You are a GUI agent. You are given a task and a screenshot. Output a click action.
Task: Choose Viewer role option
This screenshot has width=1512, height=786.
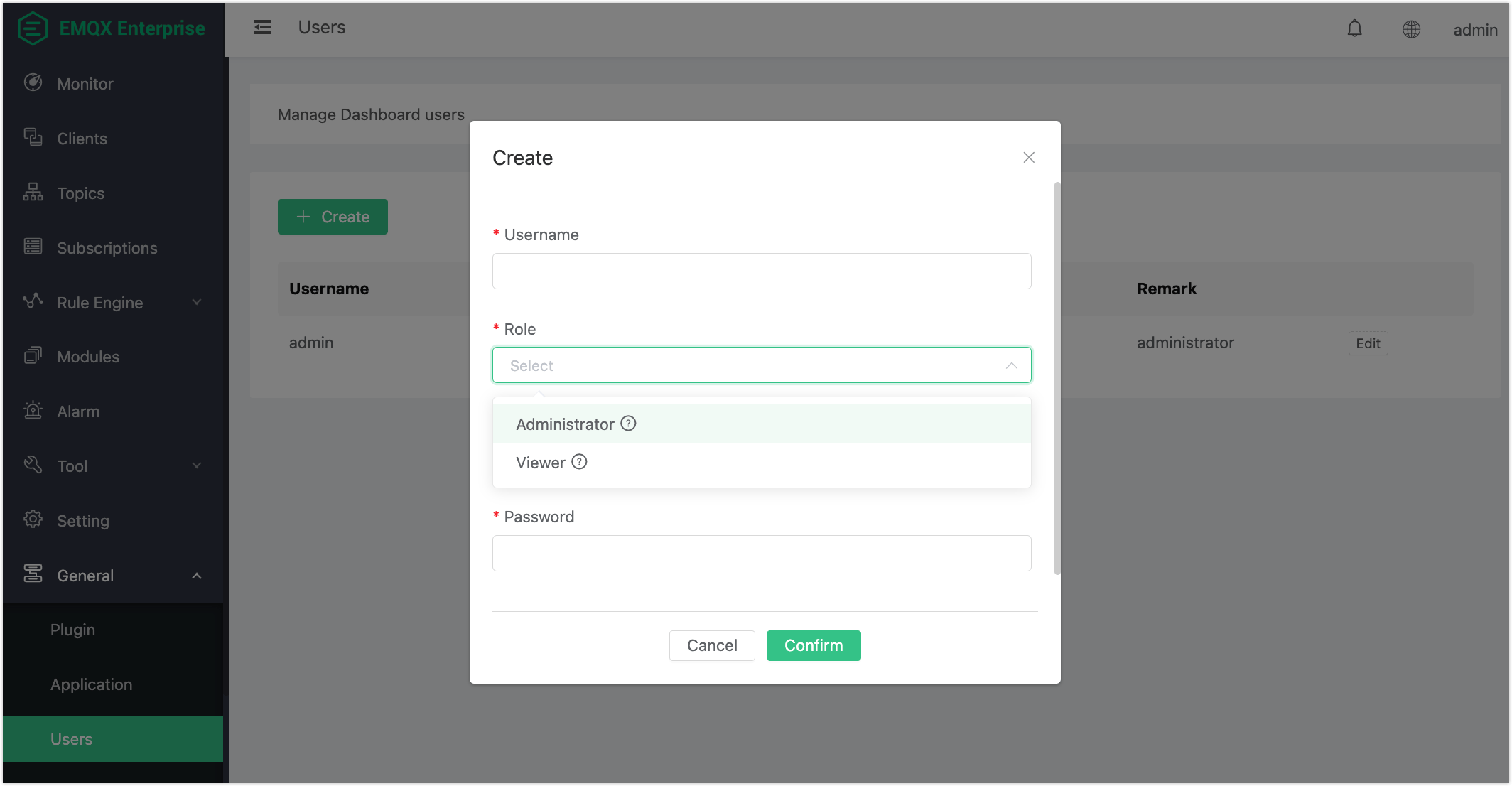click(x=541, y=463)
